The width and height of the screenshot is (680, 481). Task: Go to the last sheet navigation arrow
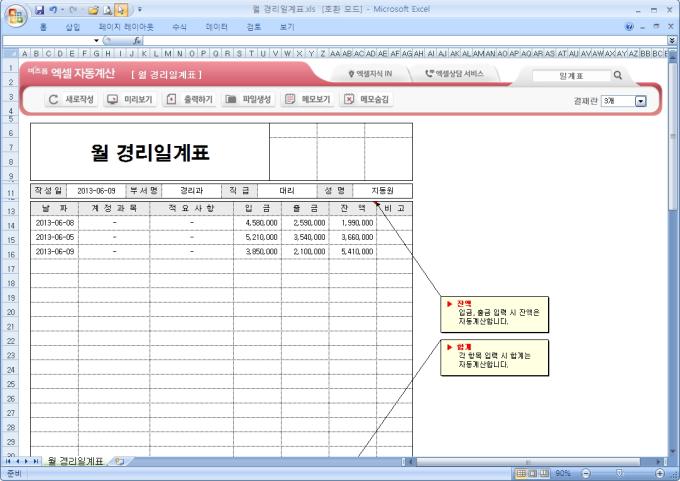36,461
